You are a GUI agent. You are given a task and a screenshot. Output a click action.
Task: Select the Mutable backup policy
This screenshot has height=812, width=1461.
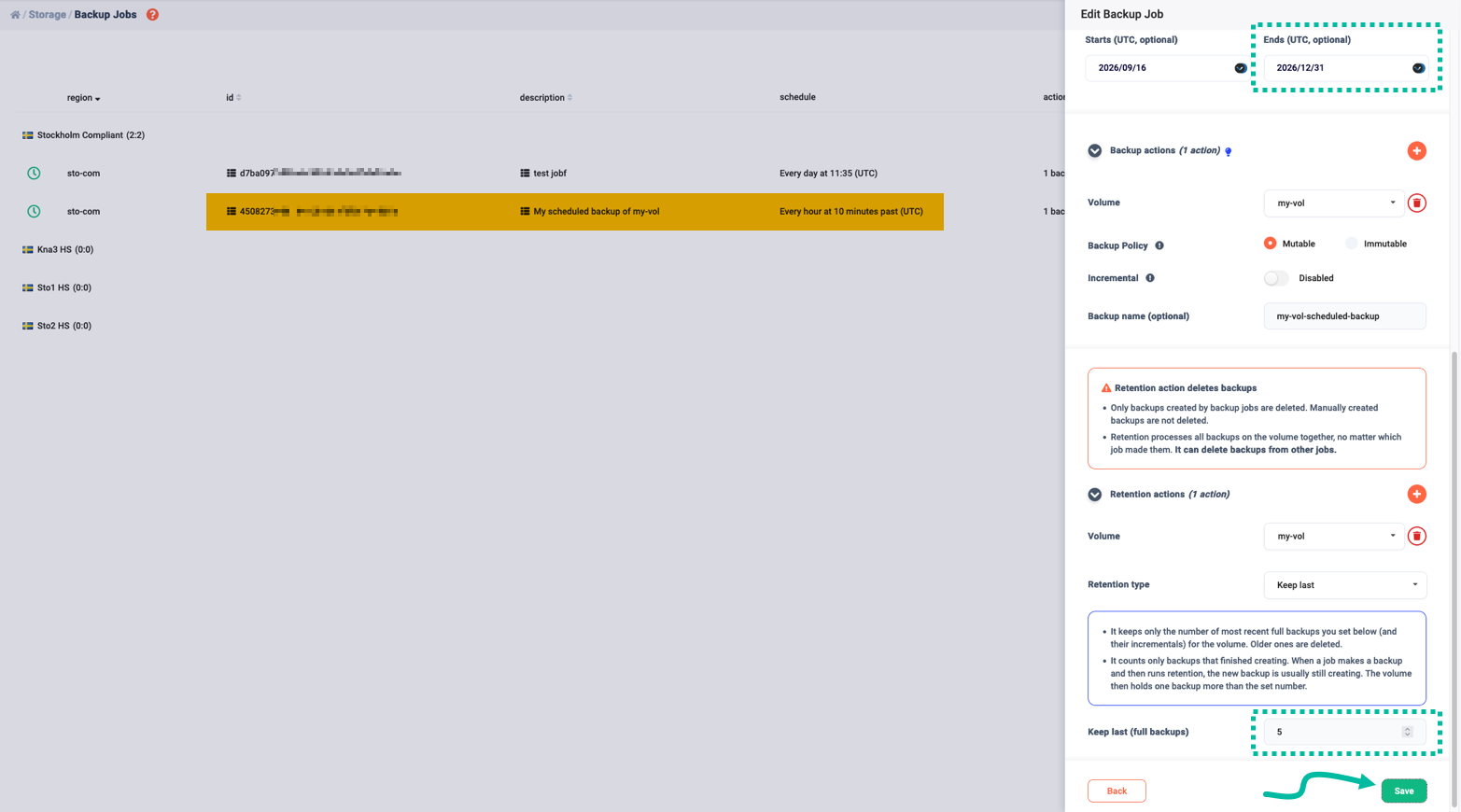[x=1270, y=244]
